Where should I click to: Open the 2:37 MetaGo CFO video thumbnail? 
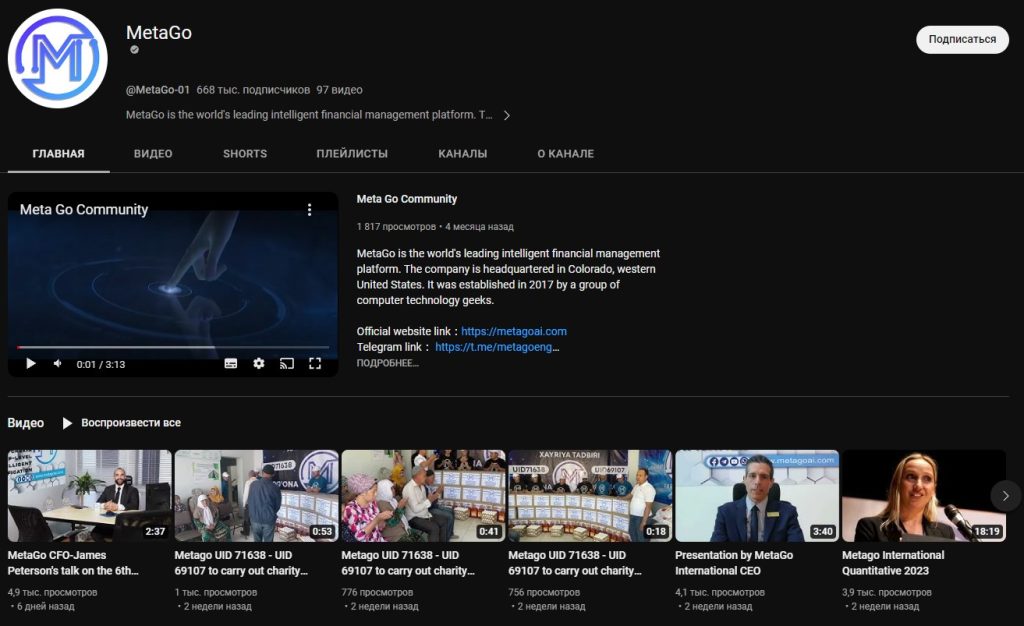[89, 495]
